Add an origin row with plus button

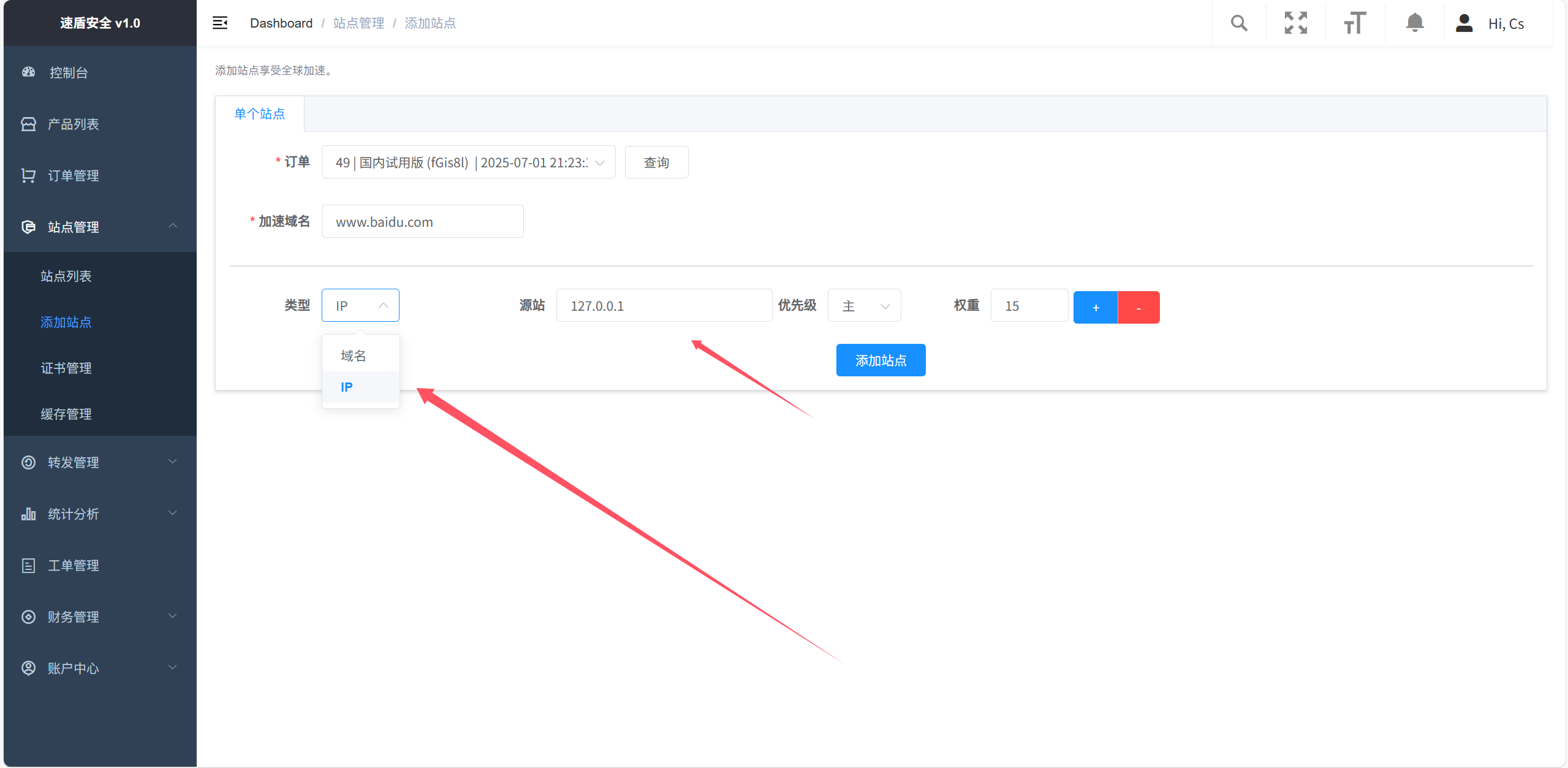pos(1096,307)
